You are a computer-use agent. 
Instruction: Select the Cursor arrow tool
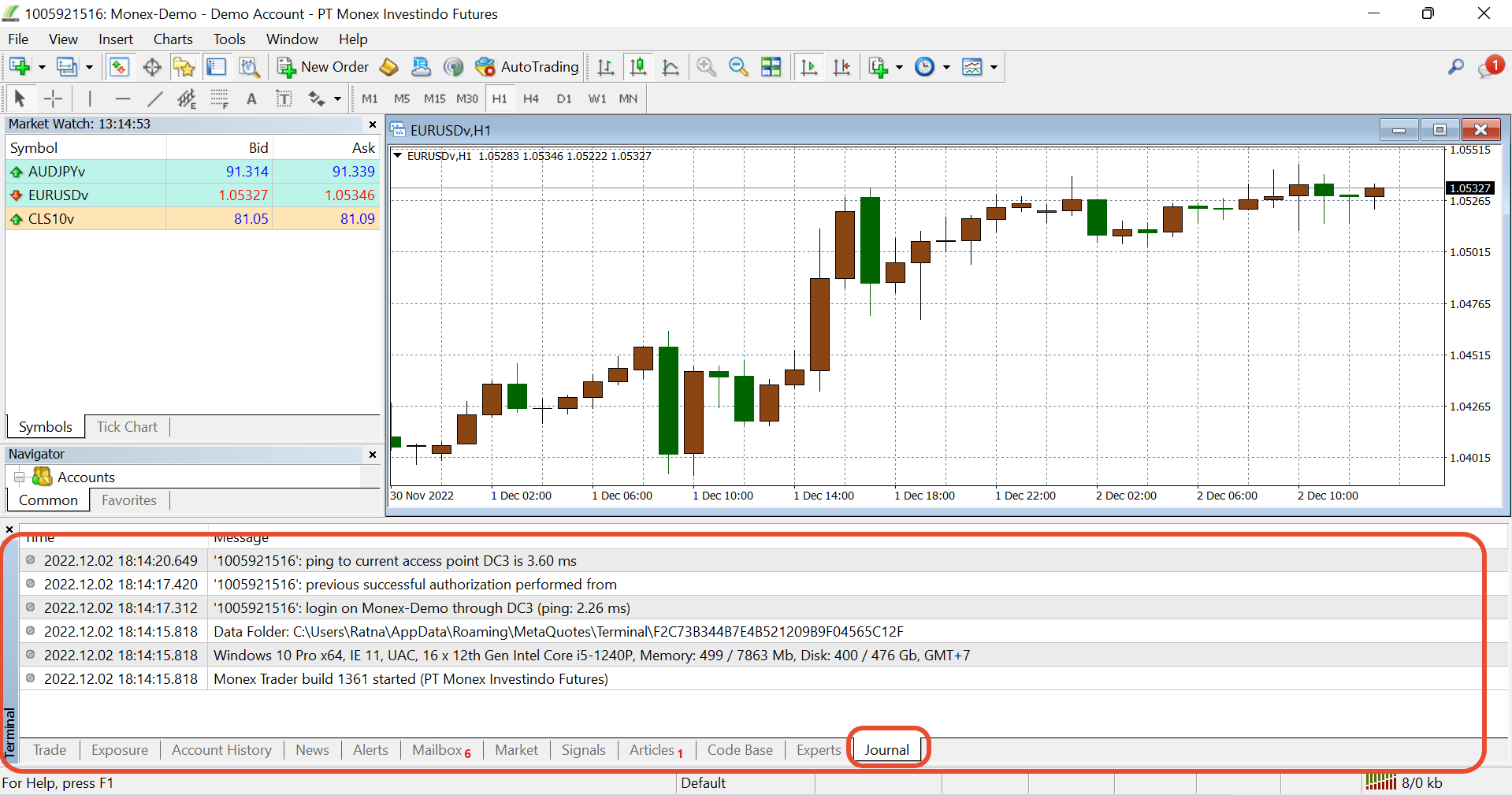click(20, 98)
